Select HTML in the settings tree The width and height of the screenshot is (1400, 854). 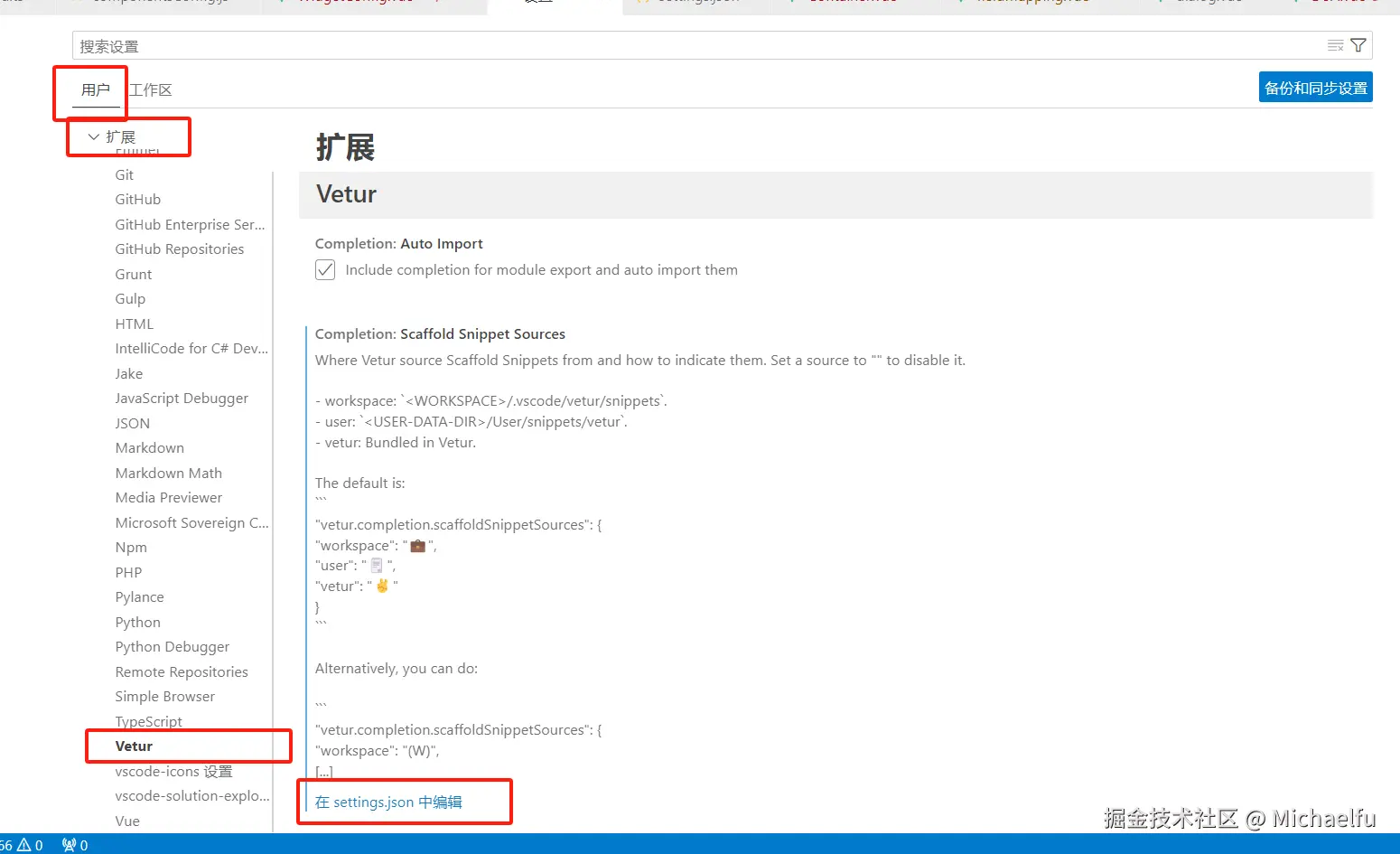135,324
